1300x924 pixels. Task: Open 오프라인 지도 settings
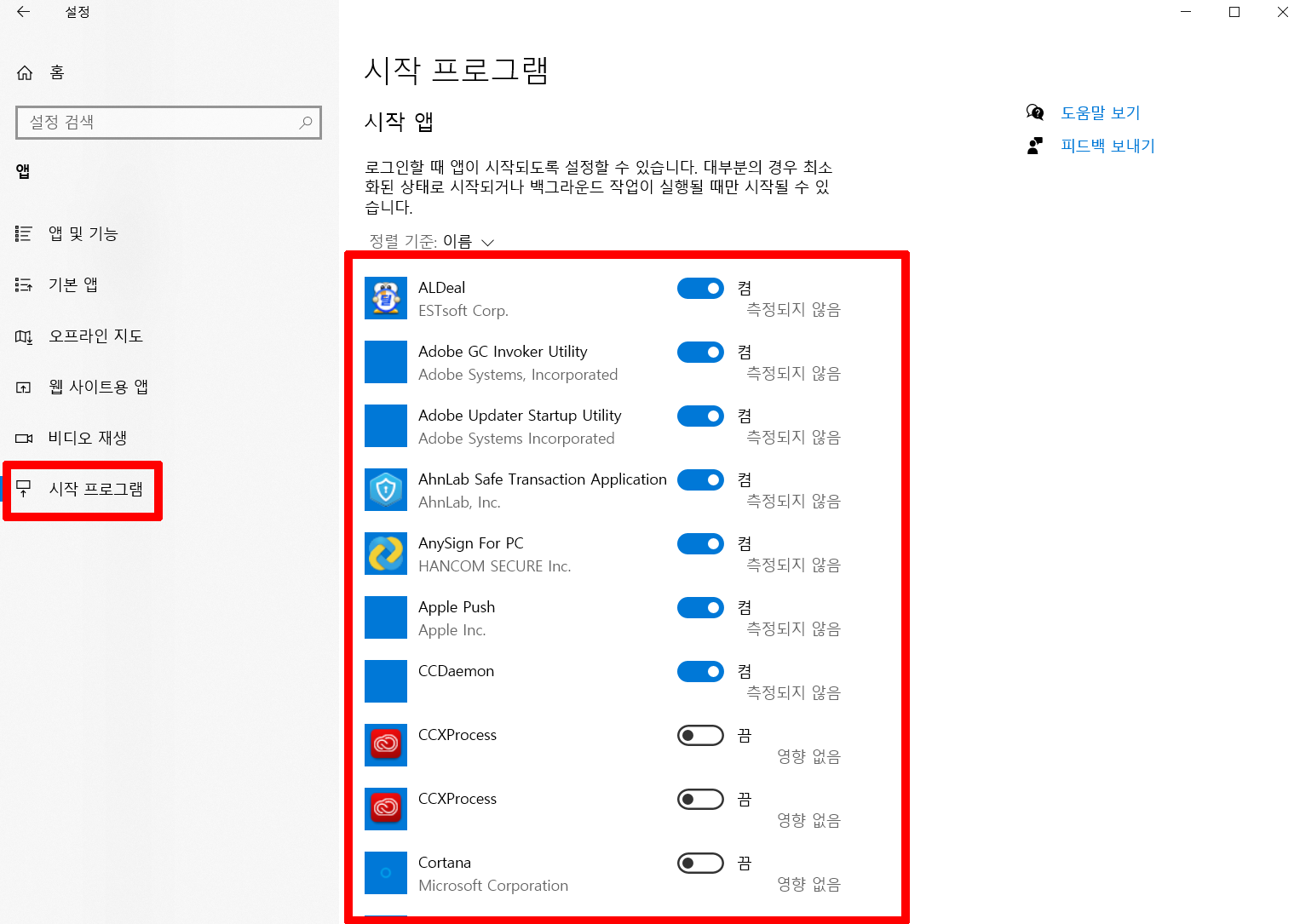pyautogui.click(x=95, y=336)
